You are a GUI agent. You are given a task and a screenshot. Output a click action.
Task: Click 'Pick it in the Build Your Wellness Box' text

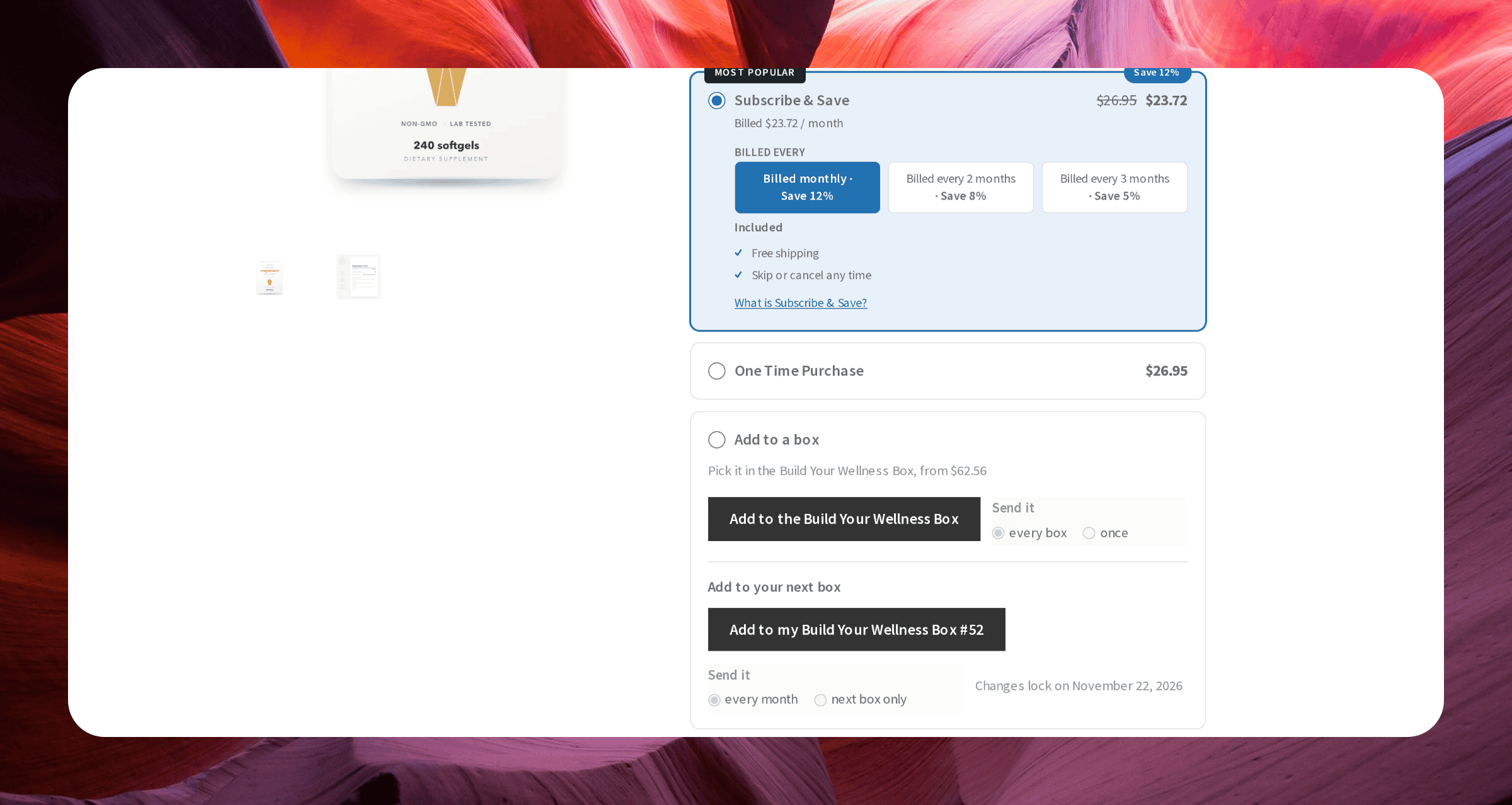(x=847, y=471)
